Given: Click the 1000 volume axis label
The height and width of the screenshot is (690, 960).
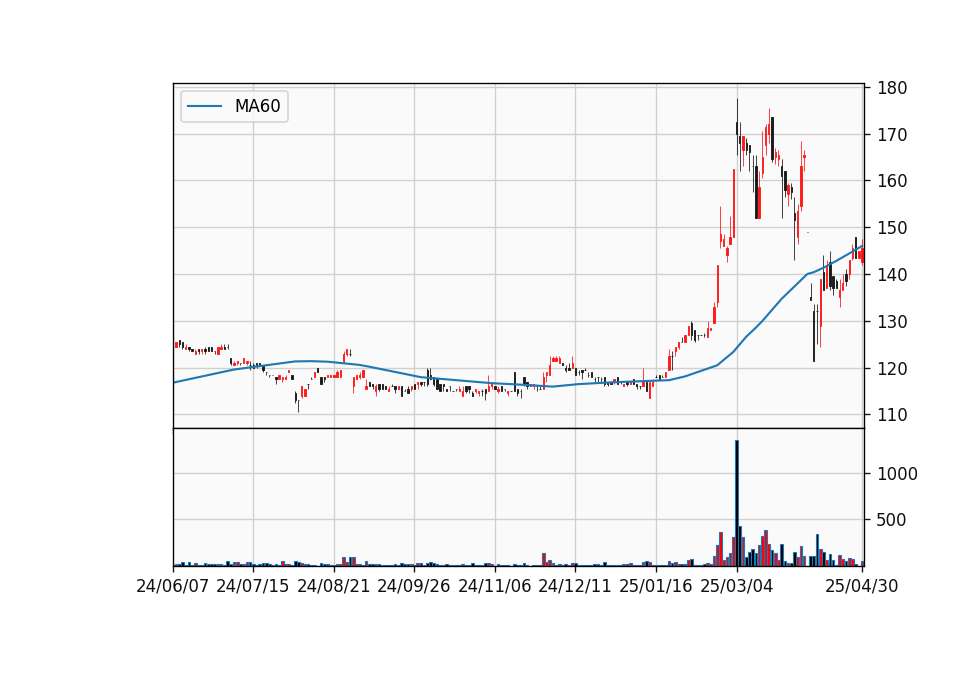Looking at the screenshot, I should 898,474.
